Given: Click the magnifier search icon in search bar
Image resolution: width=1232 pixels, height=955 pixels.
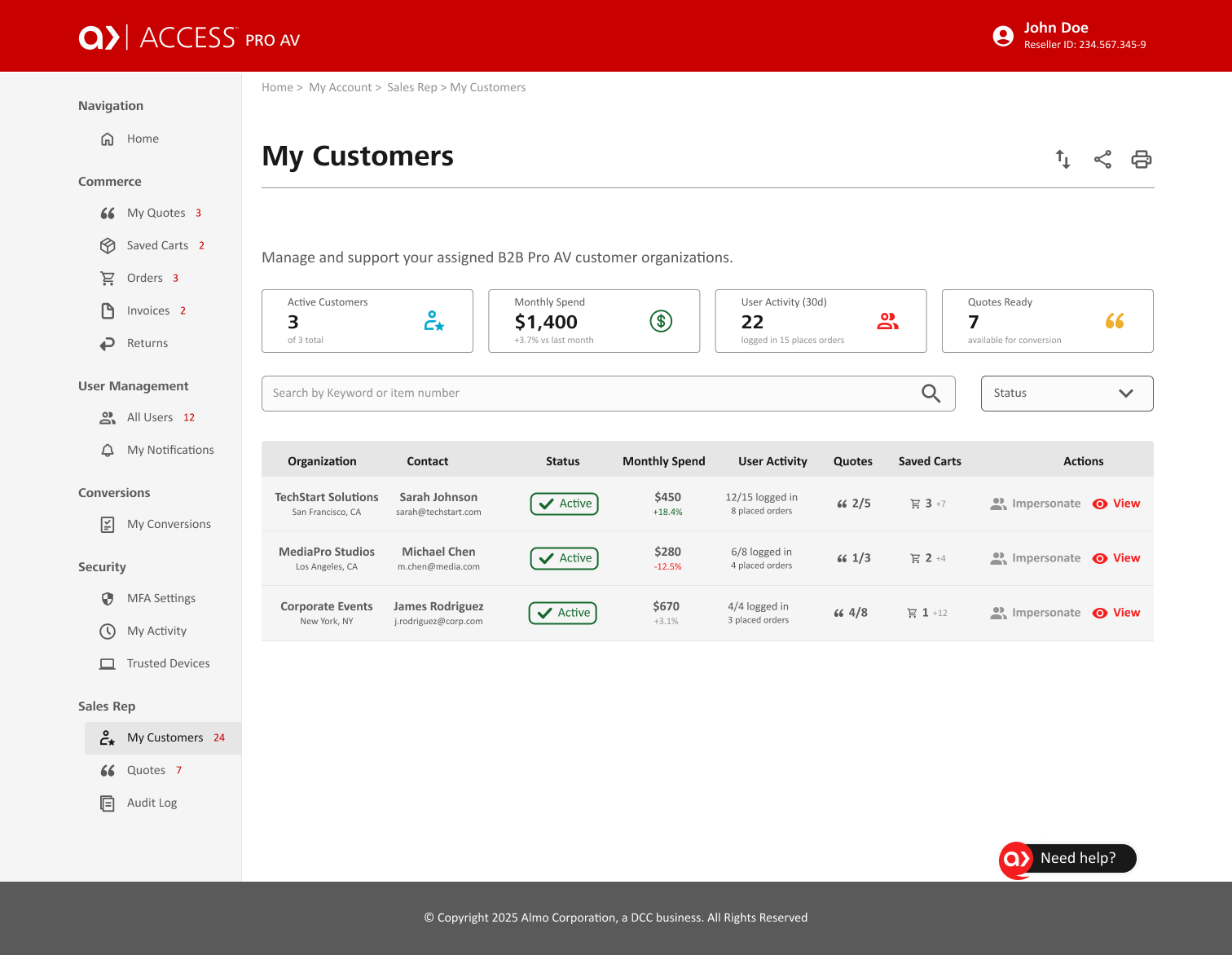Looking at the screenshot, I should click(931, 394).
